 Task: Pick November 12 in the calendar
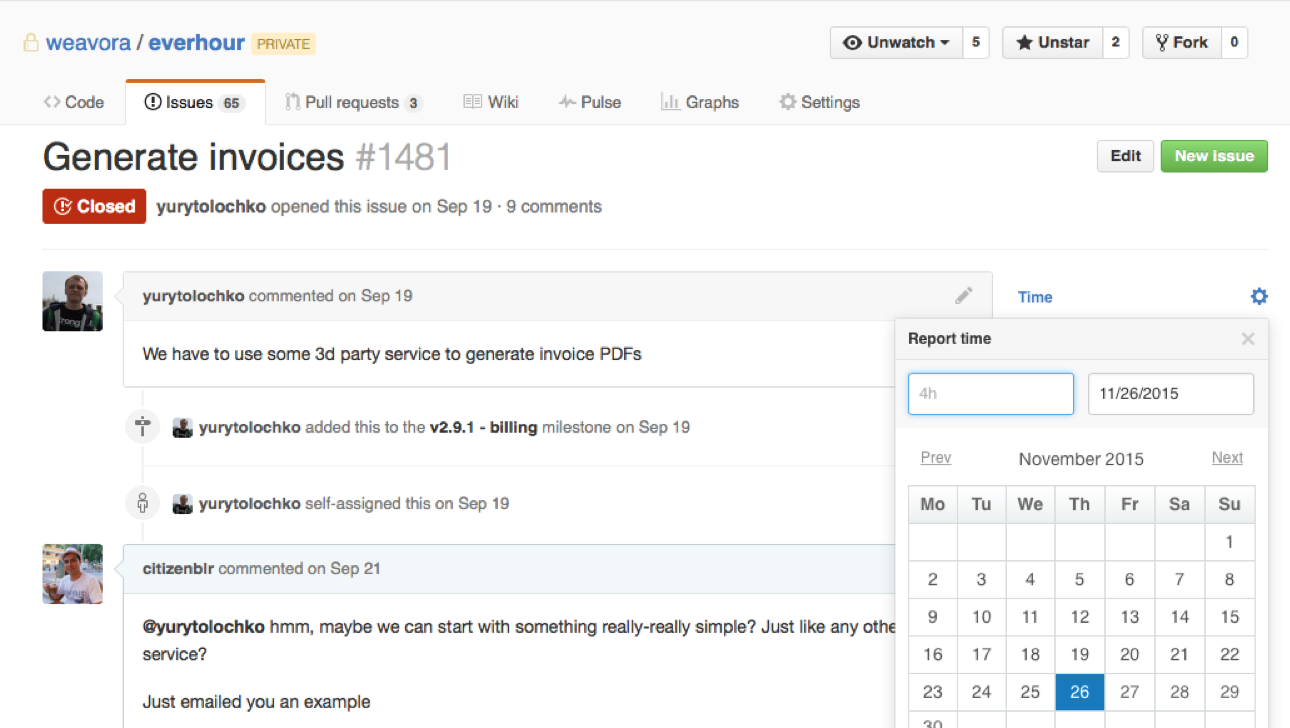pyautogui.click(x=1080, y=617)
